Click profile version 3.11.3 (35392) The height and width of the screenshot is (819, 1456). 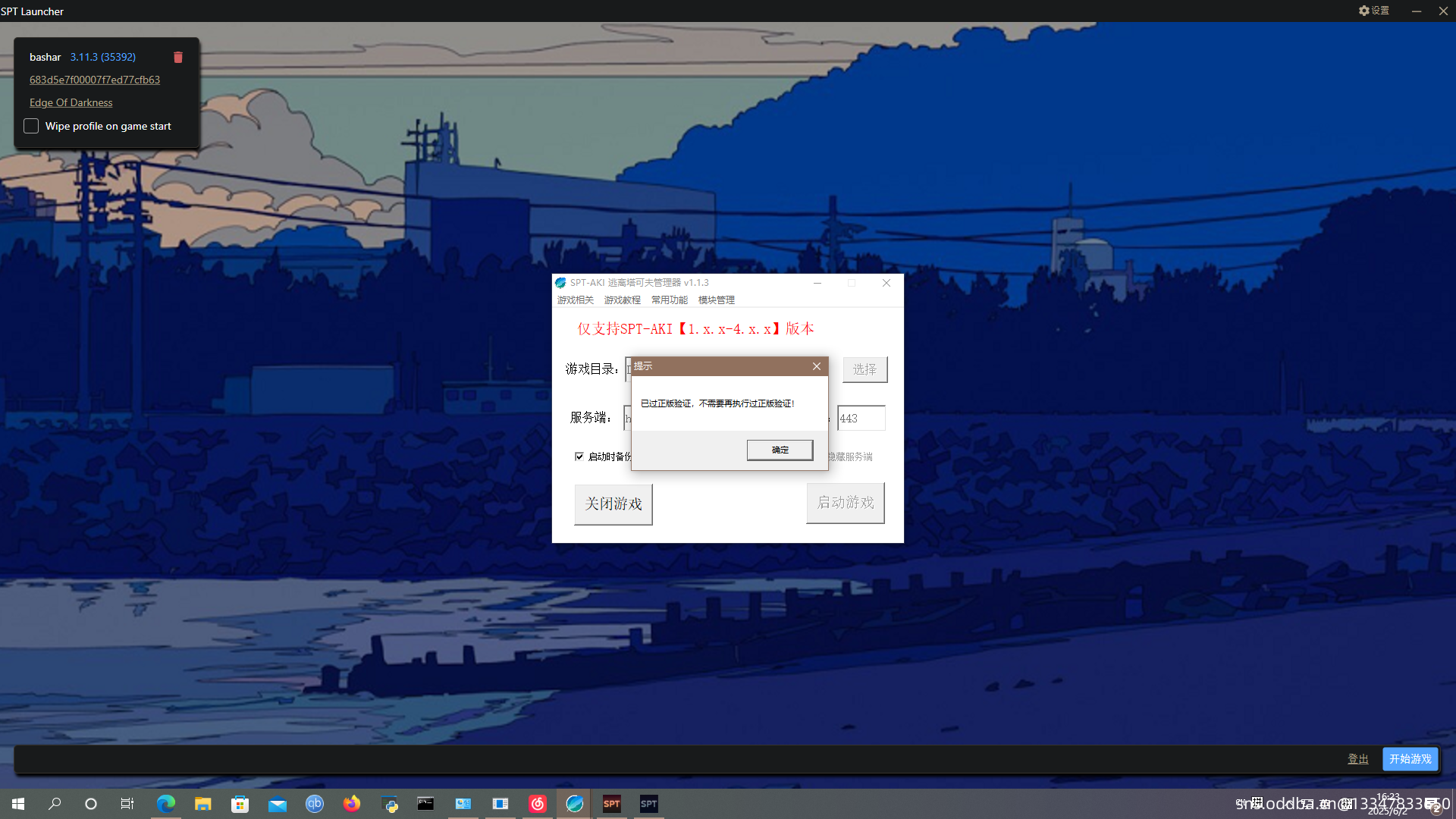click(103, 57)
